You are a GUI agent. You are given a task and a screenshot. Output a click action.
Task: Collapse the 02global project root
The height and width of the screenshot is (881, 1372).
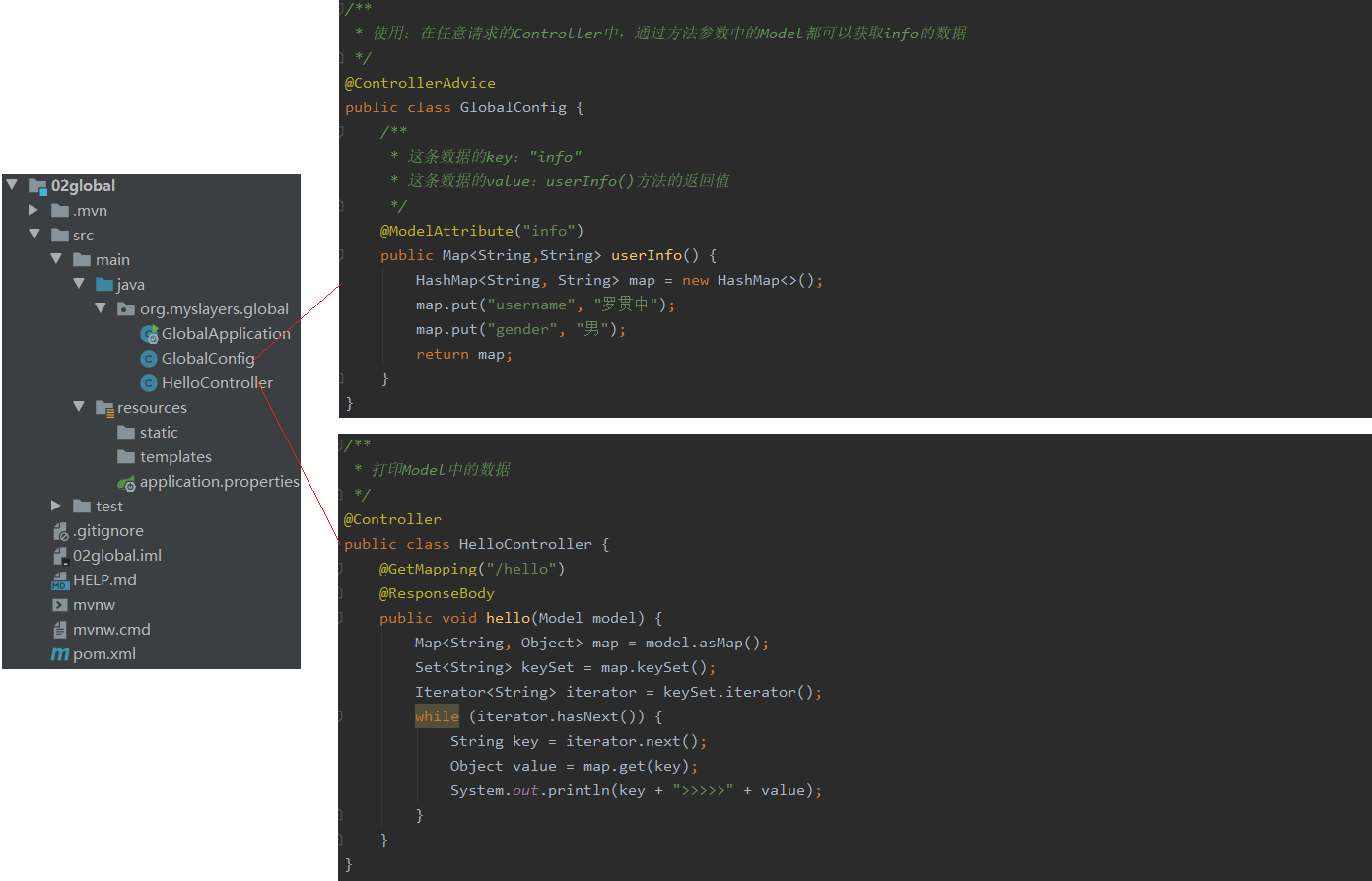(12, 185)
